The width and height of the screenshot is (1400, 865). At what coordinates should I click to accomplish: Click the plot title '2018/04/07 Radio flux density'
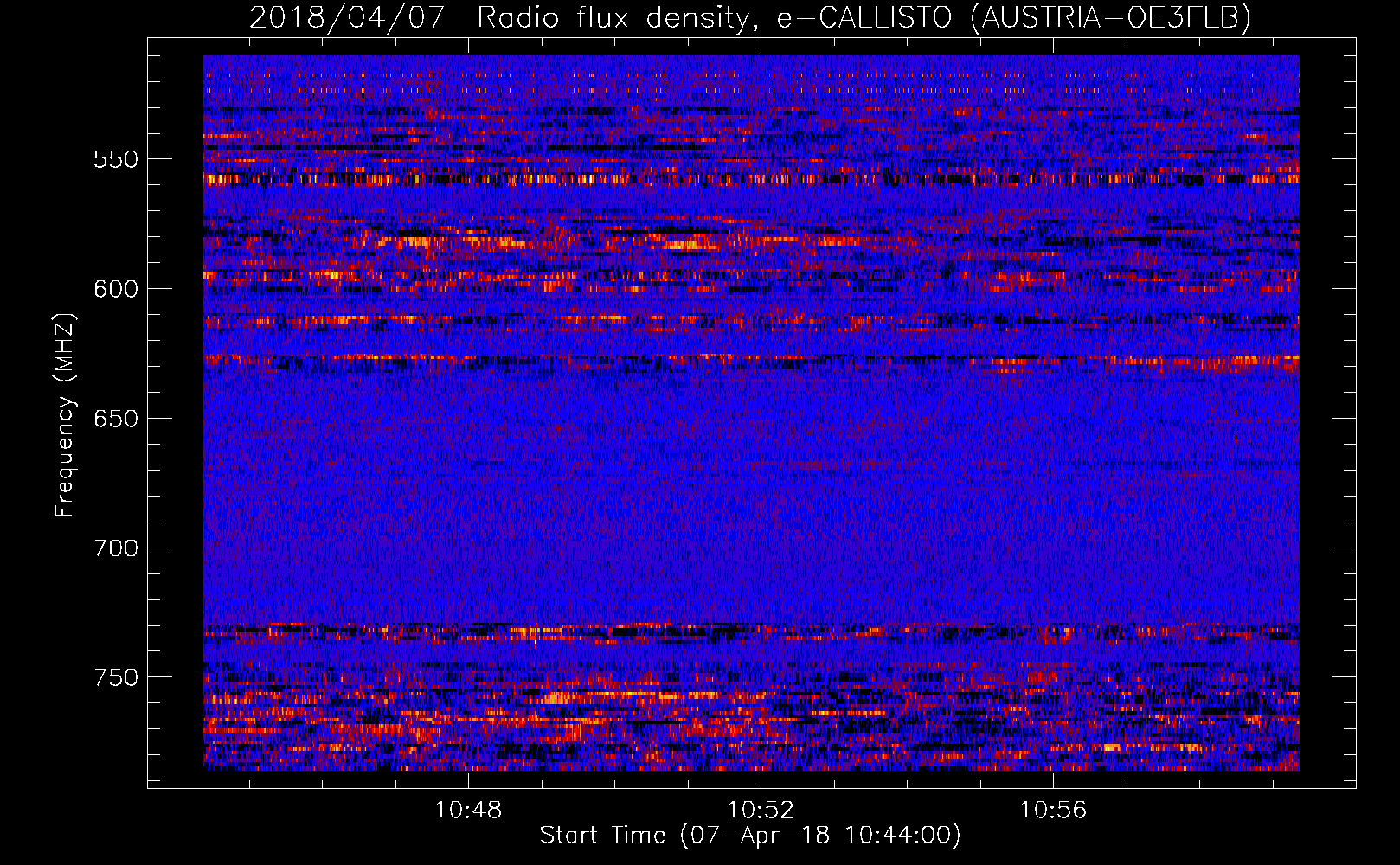click(750, 17)
